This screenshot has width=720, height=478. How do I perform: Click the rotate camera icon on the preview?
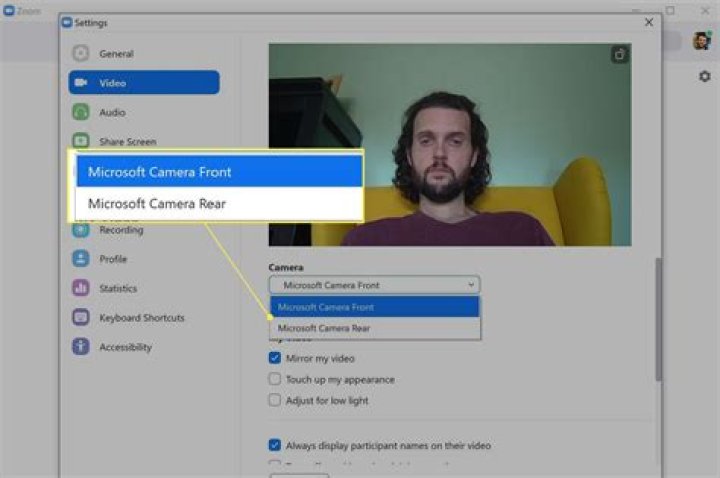coord(619,55)
